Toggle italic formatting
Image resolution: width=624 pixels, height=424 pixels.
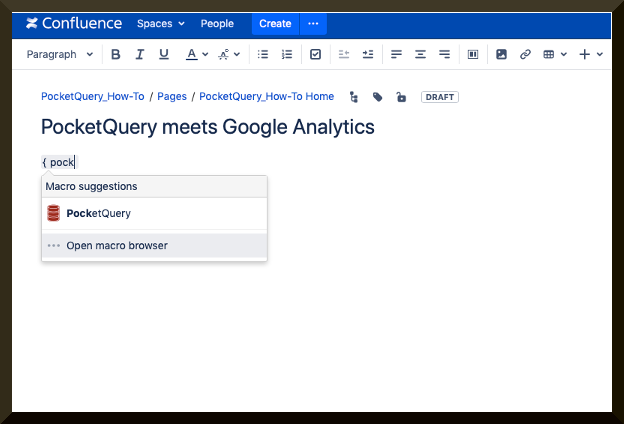pyautogui.click(x=139, y=54)
